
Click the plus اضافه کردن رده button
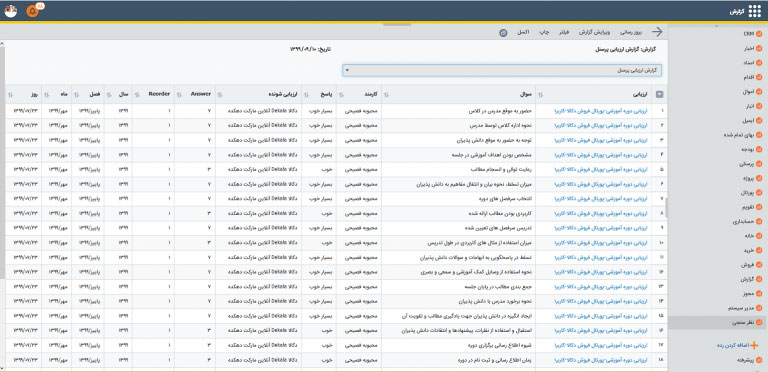(737, 345)
